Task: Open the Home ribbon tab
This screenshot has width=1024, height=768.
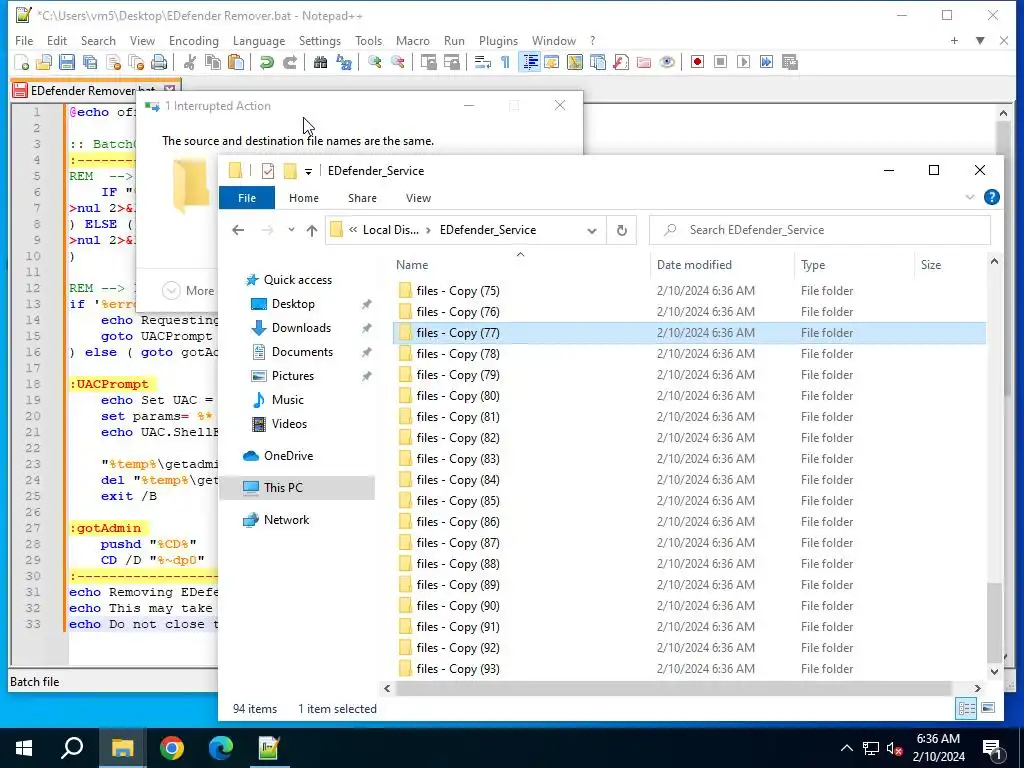Action: pos(304,198)
